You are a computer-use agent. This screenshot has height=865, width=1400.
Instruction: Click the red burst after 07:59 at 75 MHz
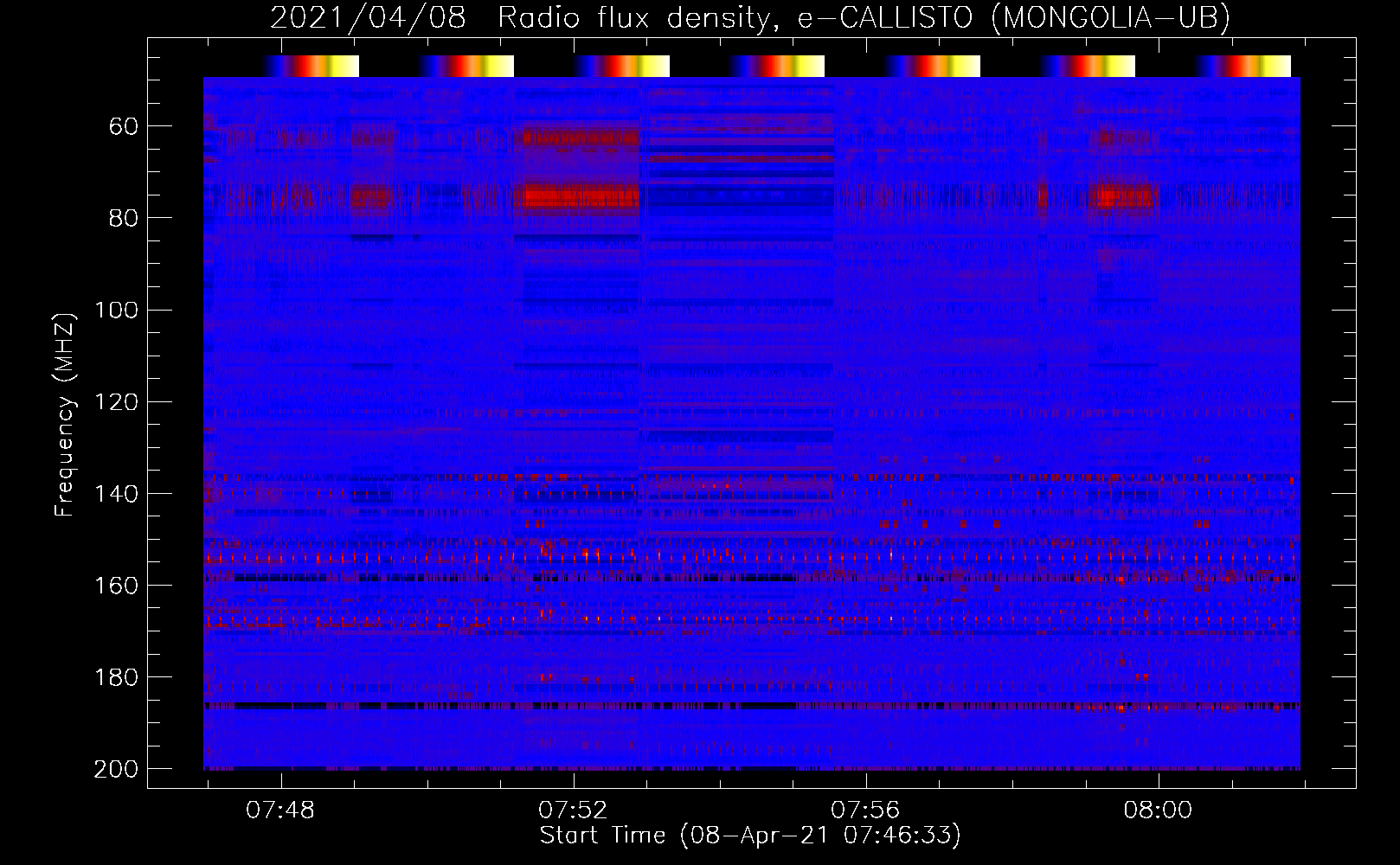(1123, 196)
